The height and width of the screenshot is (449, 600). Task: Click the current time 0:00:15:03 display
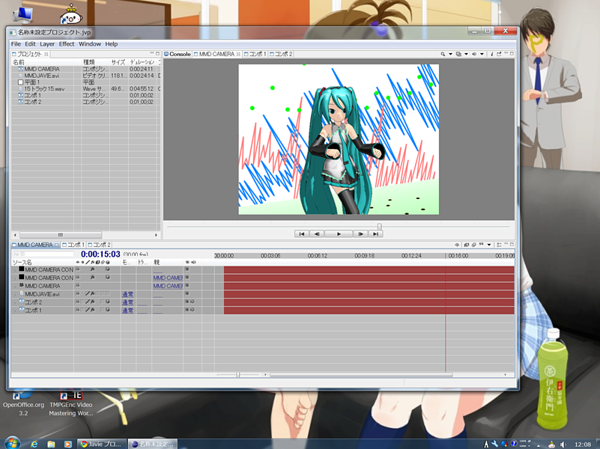pyautogui.click(x=100, y=254)
